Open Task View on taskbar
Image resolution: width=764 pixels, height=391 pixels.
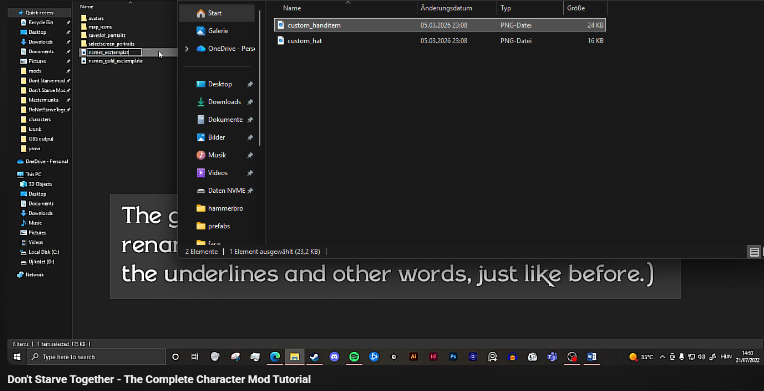195,357
